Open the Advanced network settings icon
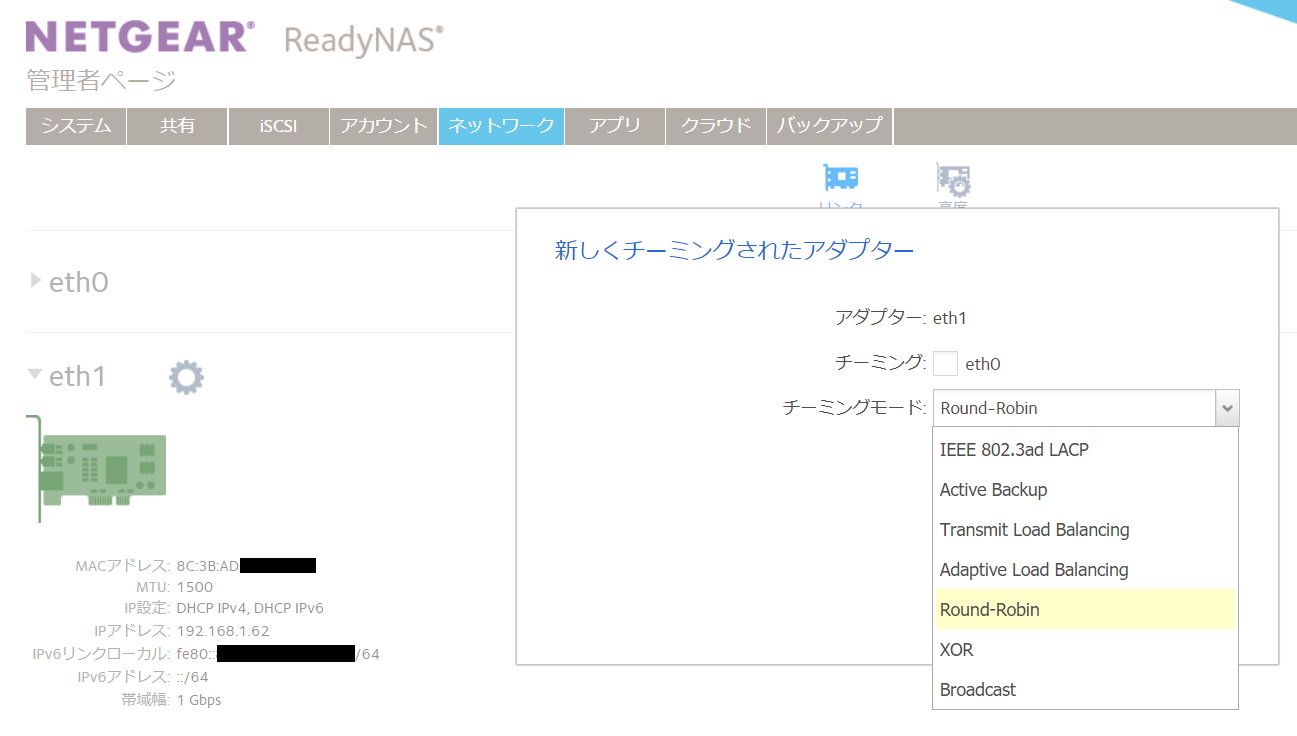 [x=953, y=180]
